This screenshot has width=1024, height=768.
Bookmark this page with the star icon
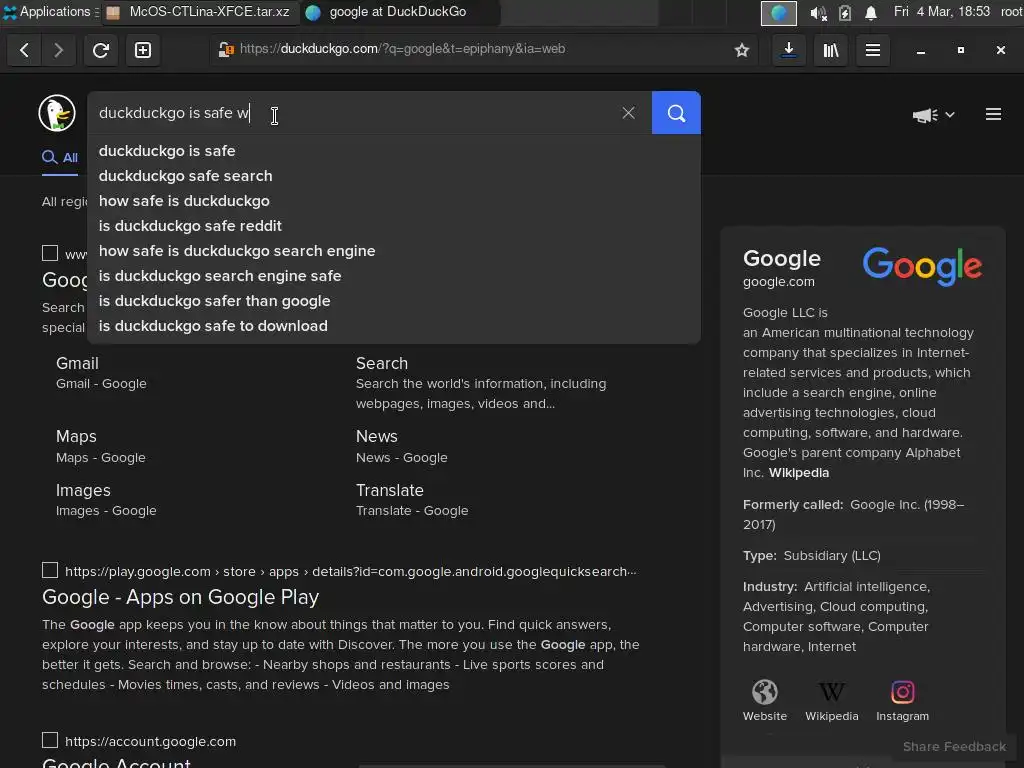pos(741,50)
